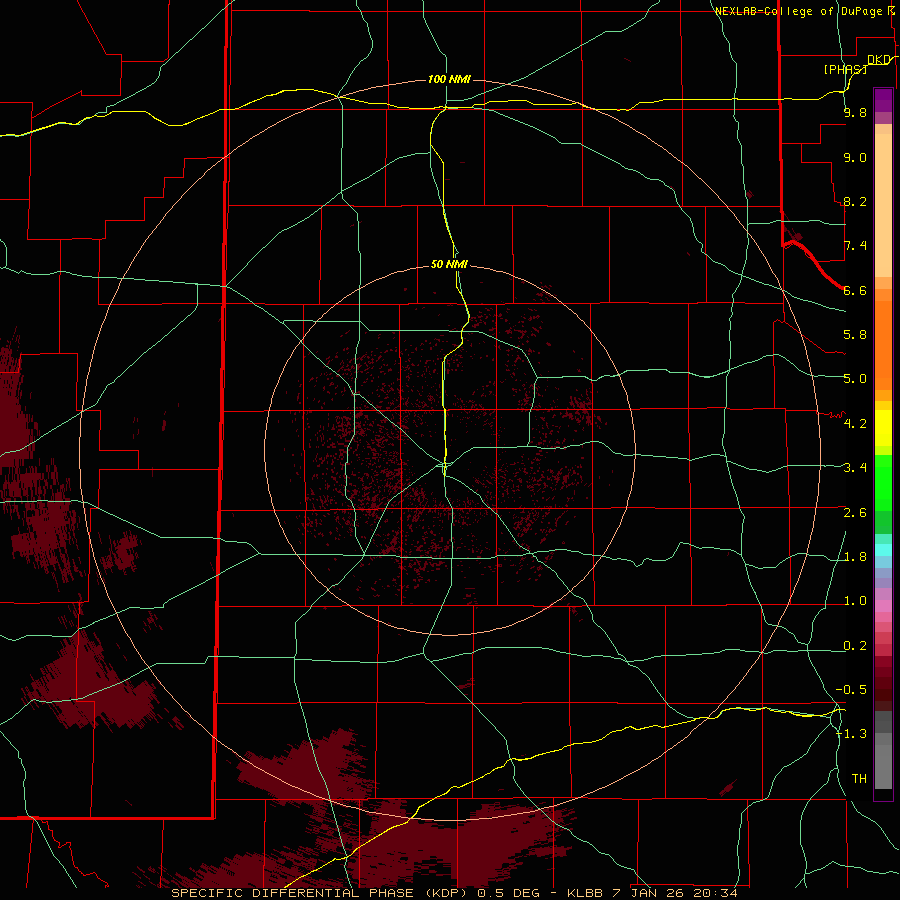The image size is (900, 900).
Task: Click the 4.2 legend value
Action: [855, 424]
